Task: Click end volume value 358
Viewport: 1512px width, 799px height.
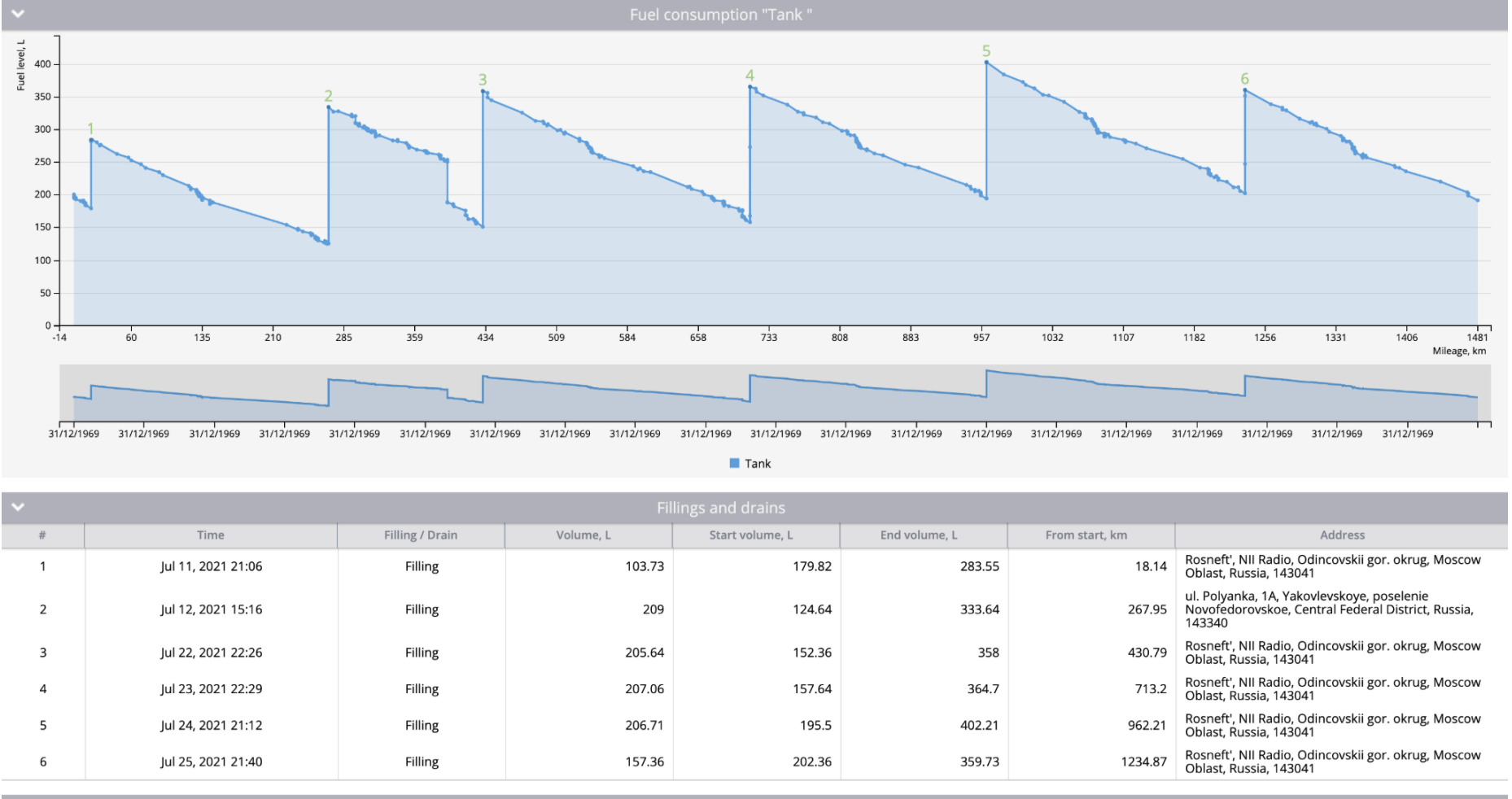Action: coord(989,653)
